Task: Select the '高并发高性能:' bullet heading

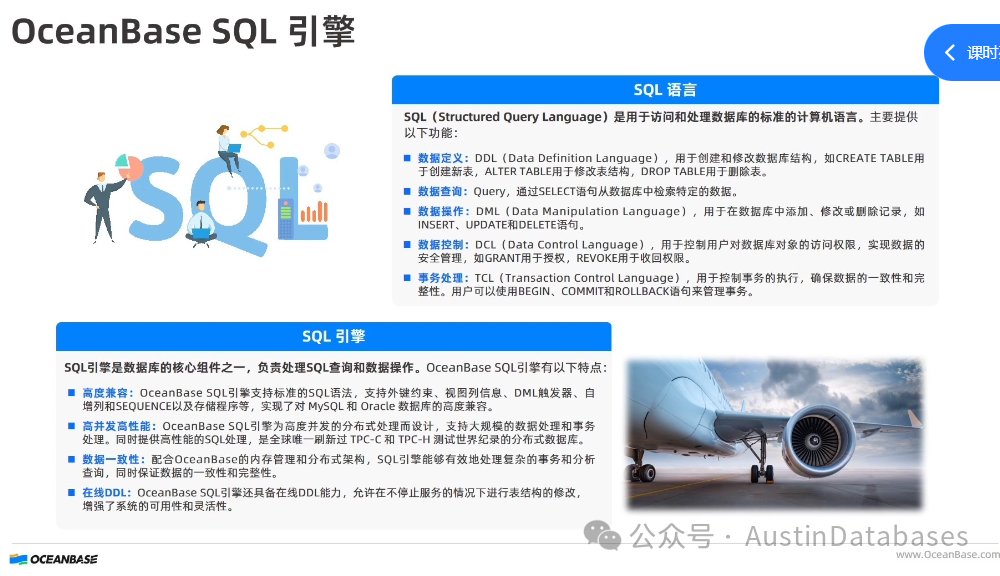Action: pos(119,426)
